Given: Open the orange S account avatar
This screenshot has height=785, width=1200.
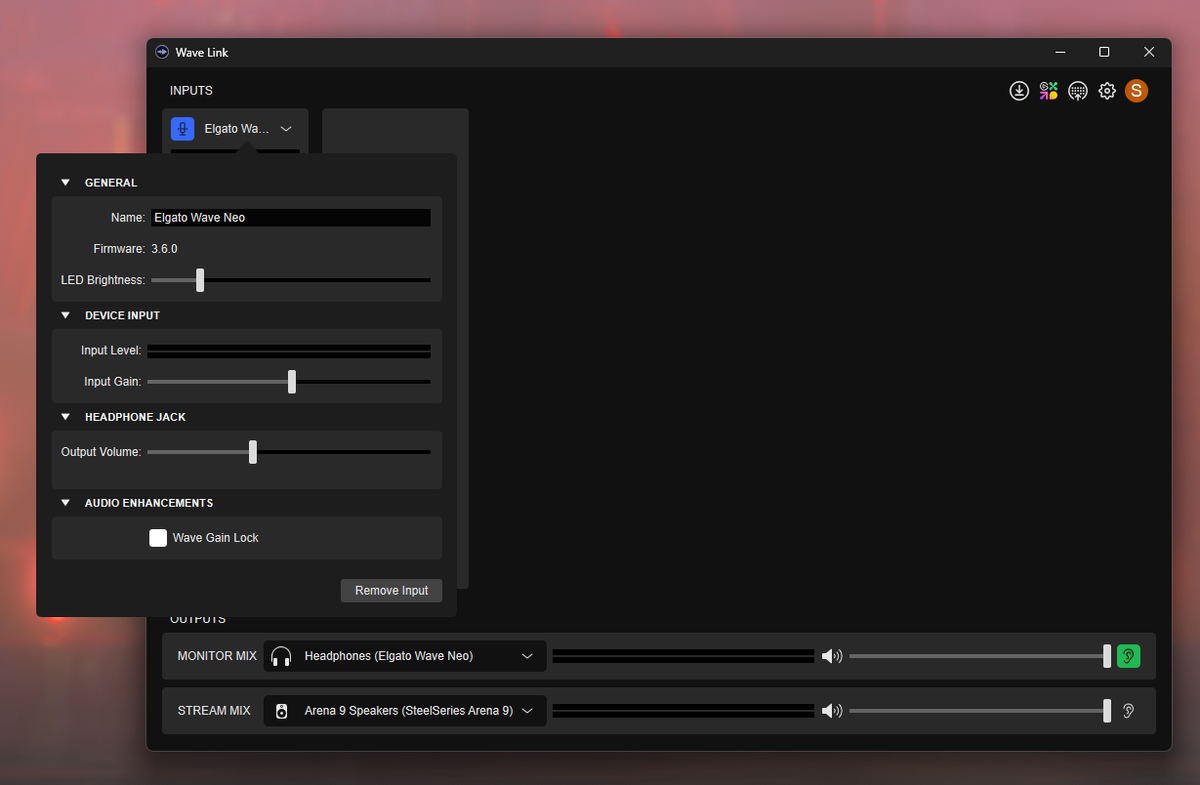Looking at the screenshot, I should (1136, 91).
